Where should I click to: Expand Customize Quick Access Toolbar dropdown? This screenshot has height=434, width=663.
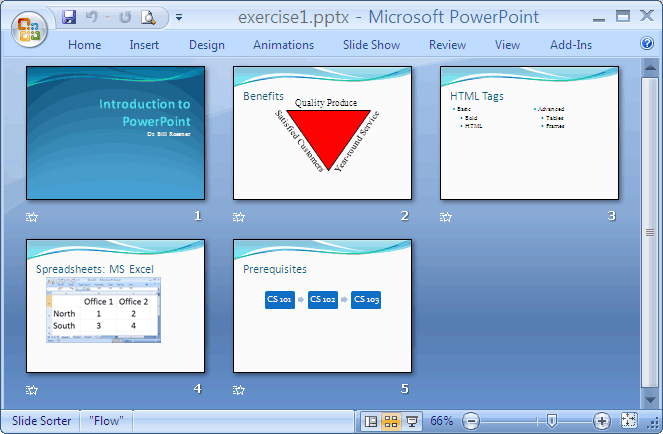click(x=178, y=17)
